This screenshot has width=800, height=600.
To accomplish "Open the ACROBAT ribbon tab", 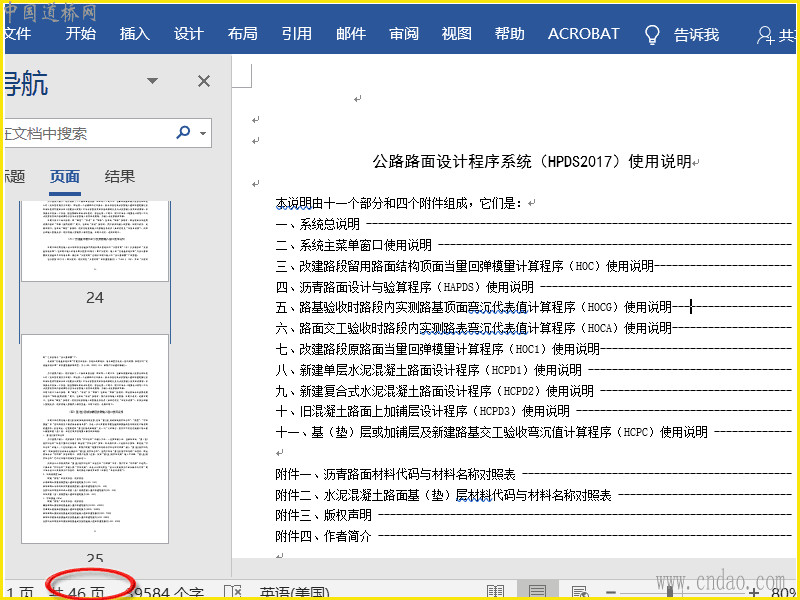I will pyautogui.click(x=583, y=34).
